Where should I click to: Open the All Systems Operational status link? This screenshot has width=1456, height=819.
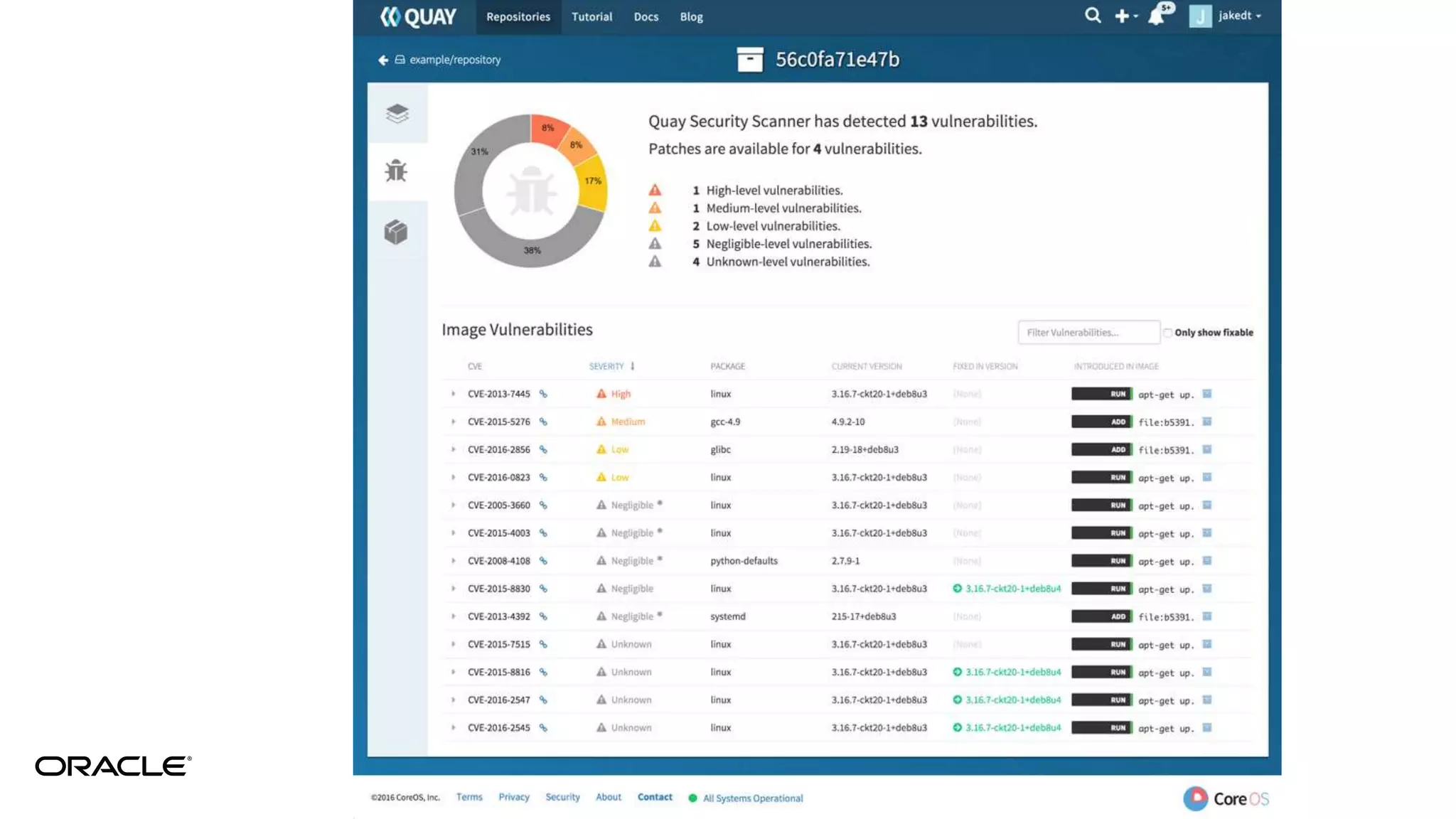[752, 798]
